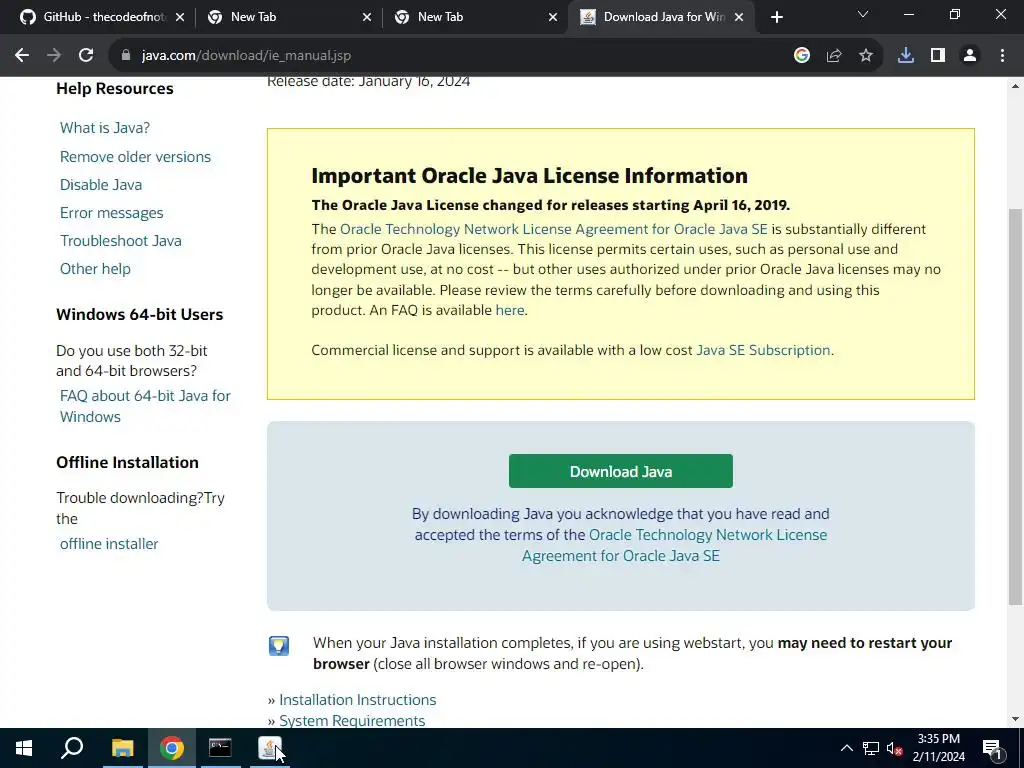Switch to the first New Tab

coord(287,17)
